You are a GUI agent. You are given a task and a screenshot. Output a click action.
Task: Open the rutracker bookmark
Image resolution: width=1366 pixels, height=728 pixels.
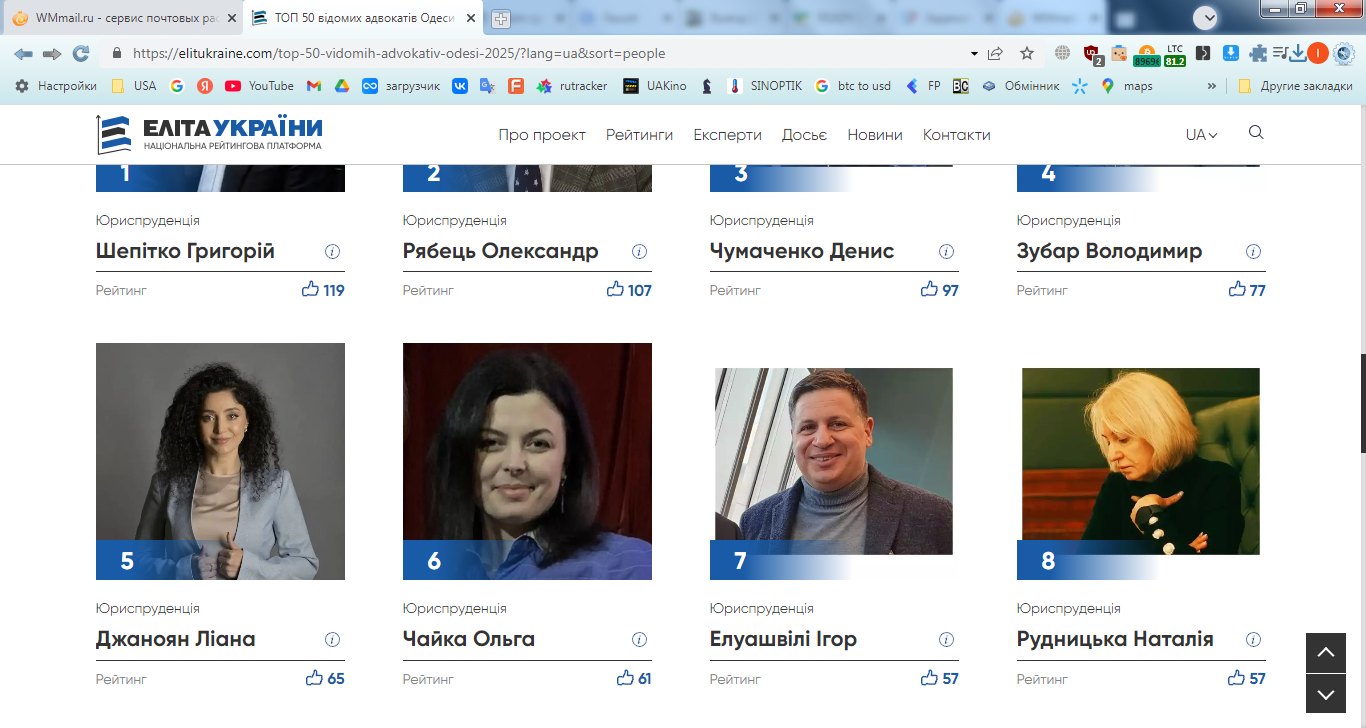(x=572, y=86)
